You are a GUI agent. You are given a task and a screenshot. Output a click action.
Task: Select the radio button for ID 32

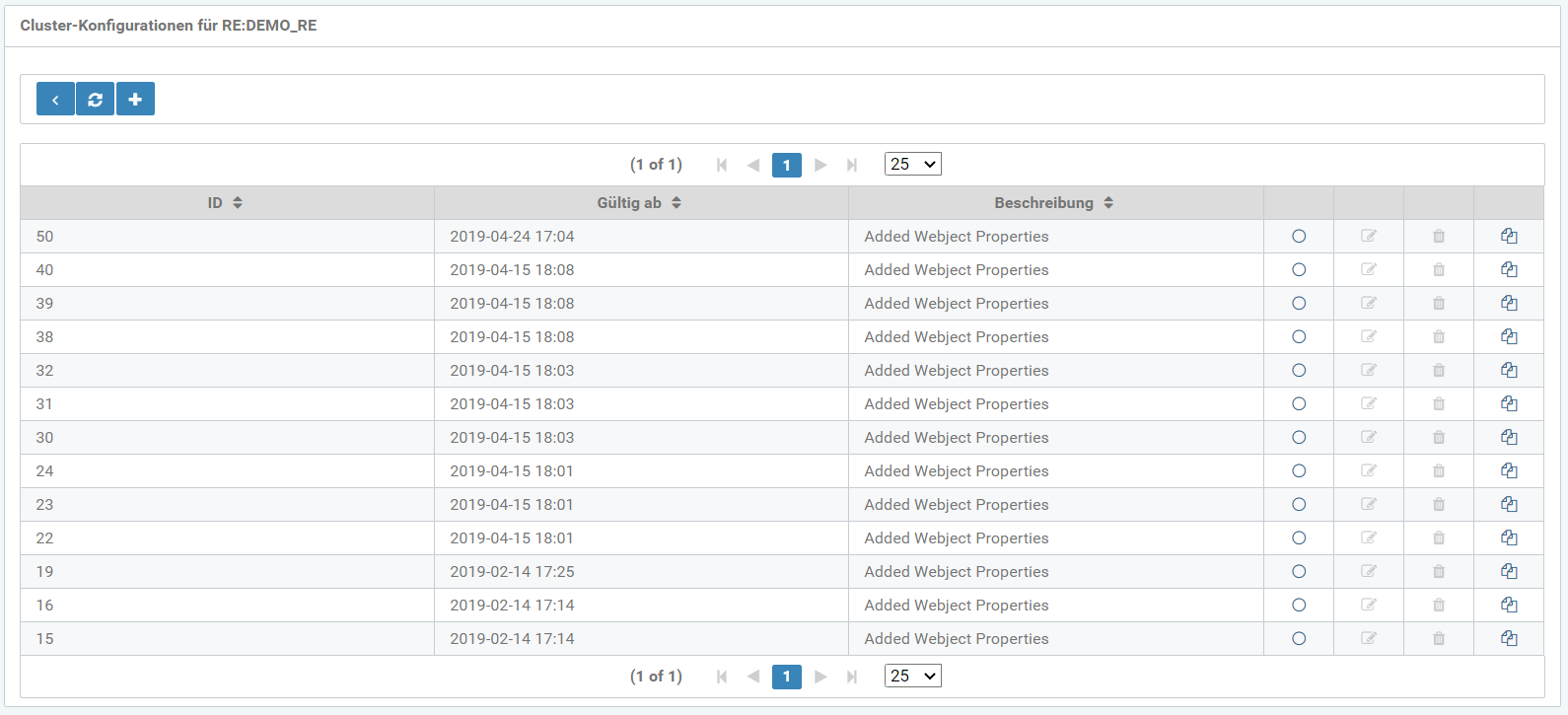(x=1299, y=371)
